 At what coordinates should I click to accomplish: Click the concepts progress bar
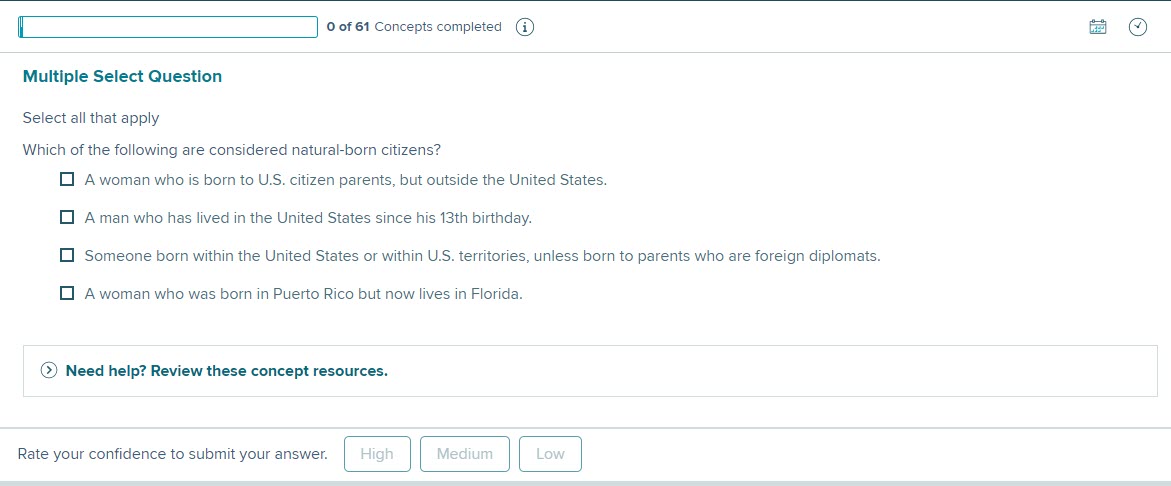pyautogui.click(x=168, y=27)
